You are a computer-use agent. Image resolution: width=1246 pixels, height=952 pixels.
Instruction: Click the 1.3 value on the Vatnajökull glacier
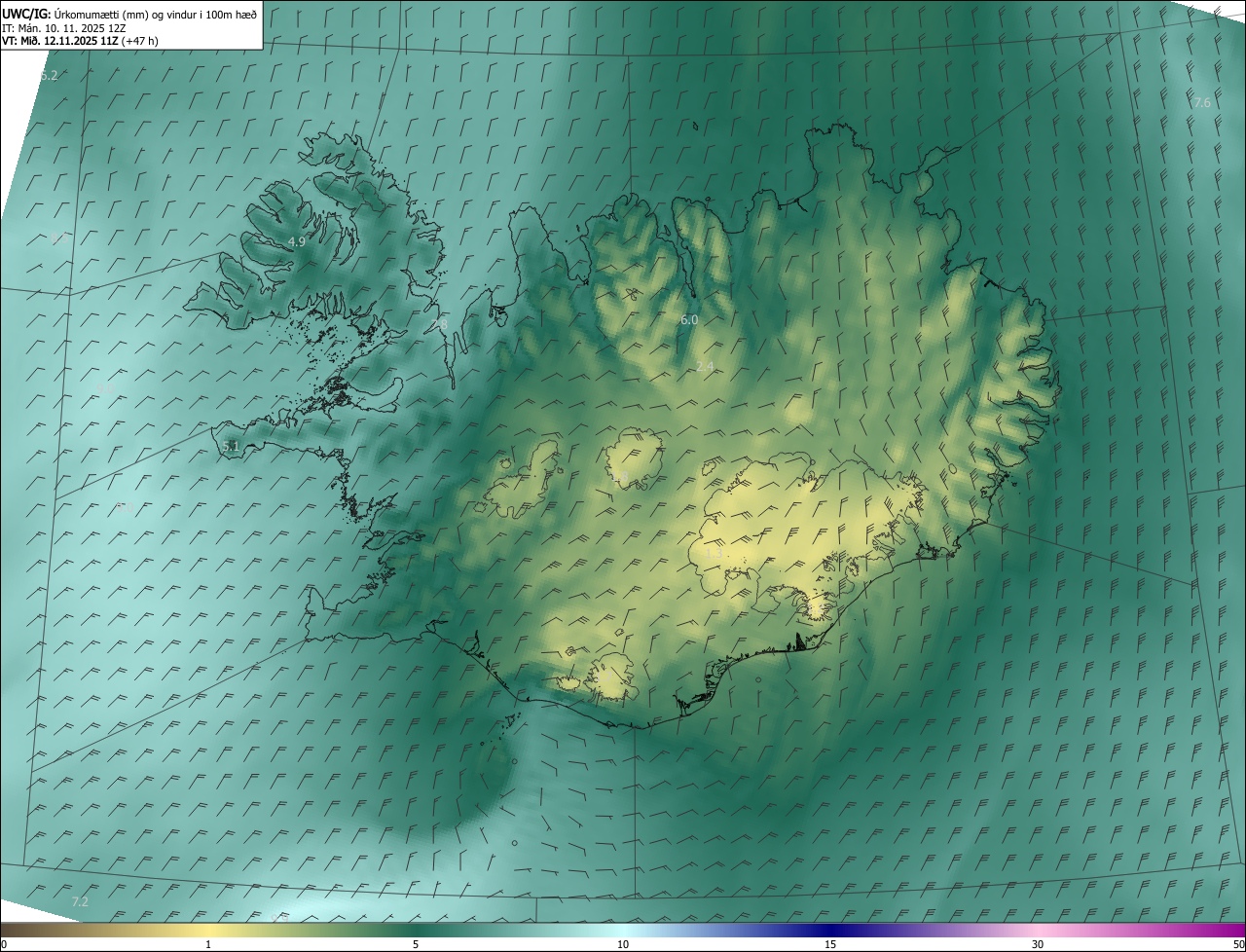[x=713, y=553]
